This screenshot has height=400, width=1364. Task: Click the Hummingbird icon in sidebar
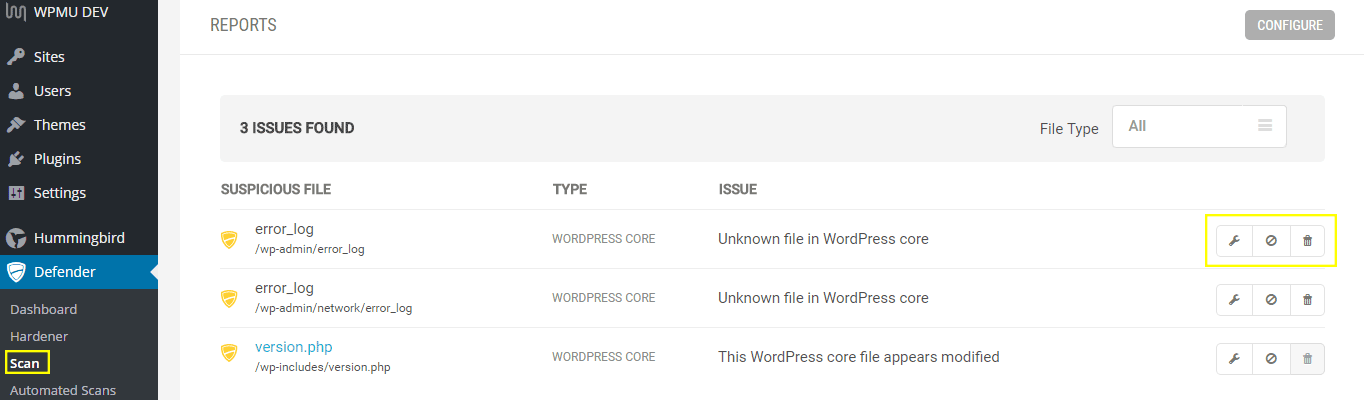point(16,238)
